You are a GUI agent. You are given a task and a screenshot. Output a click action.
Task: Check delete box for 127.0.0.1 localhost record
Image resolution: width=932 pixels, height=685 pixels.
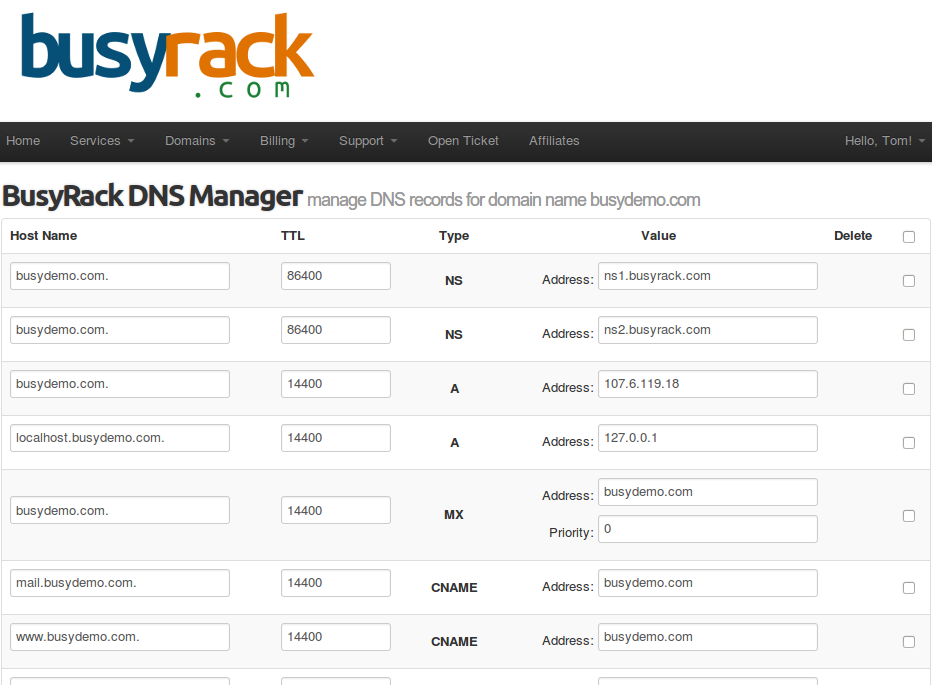click(909, 443)
